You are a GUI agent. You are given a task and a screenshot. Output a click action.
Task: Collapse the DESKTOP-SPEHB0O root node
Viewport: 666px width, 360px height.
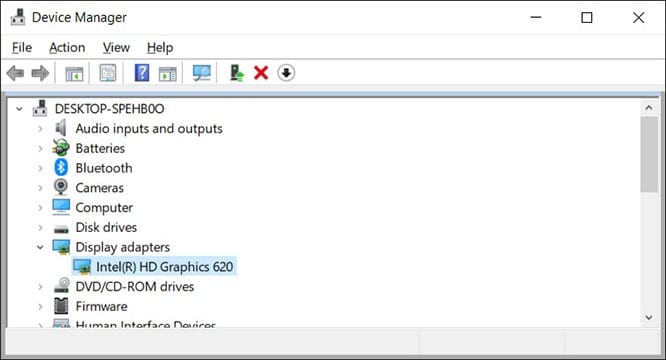pyautogui.click(x=19, y=109)
